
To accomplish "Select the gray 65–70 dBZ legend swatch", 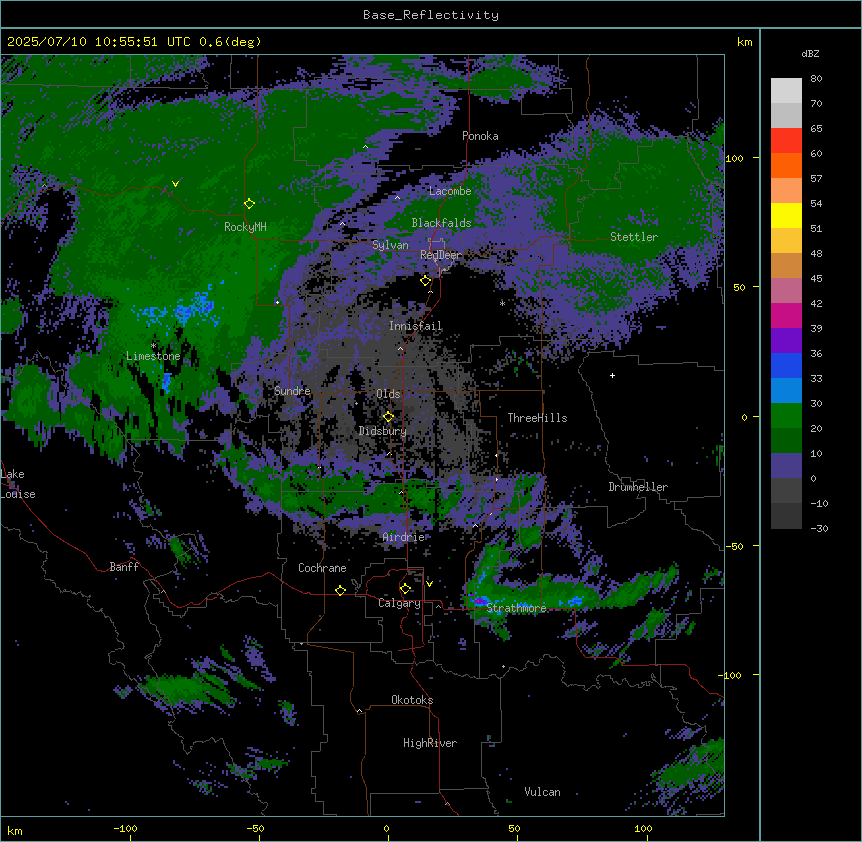I will (x=786, y=115).
